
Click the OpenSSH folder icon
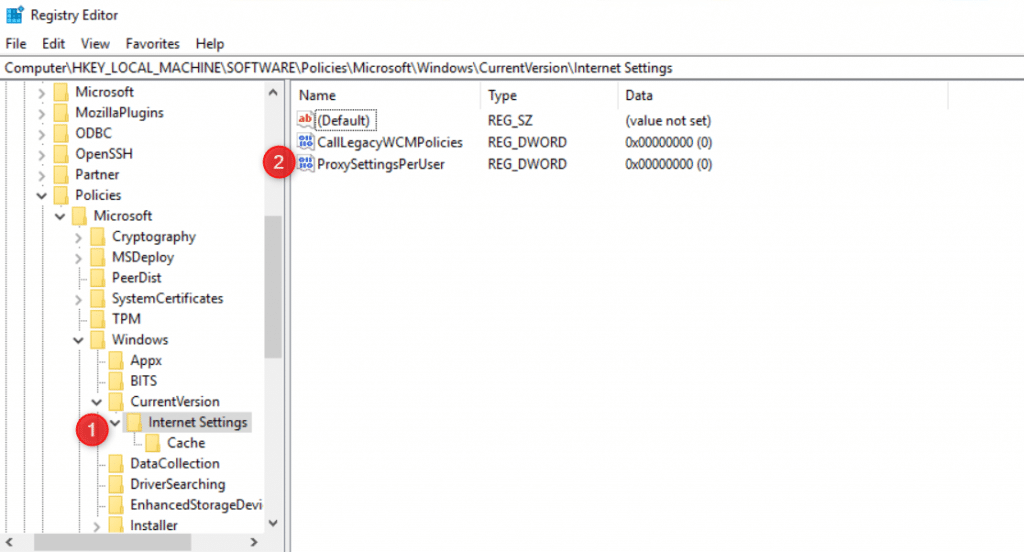click(61, 154)
